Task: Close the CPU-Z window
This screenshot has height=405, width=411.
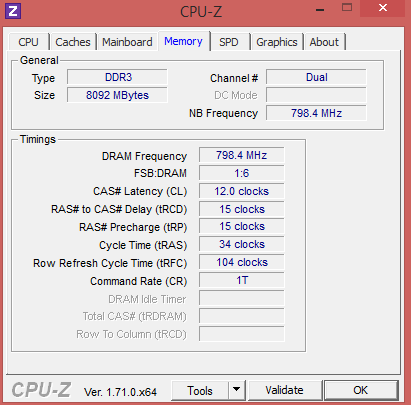Action: coord(383,8)
